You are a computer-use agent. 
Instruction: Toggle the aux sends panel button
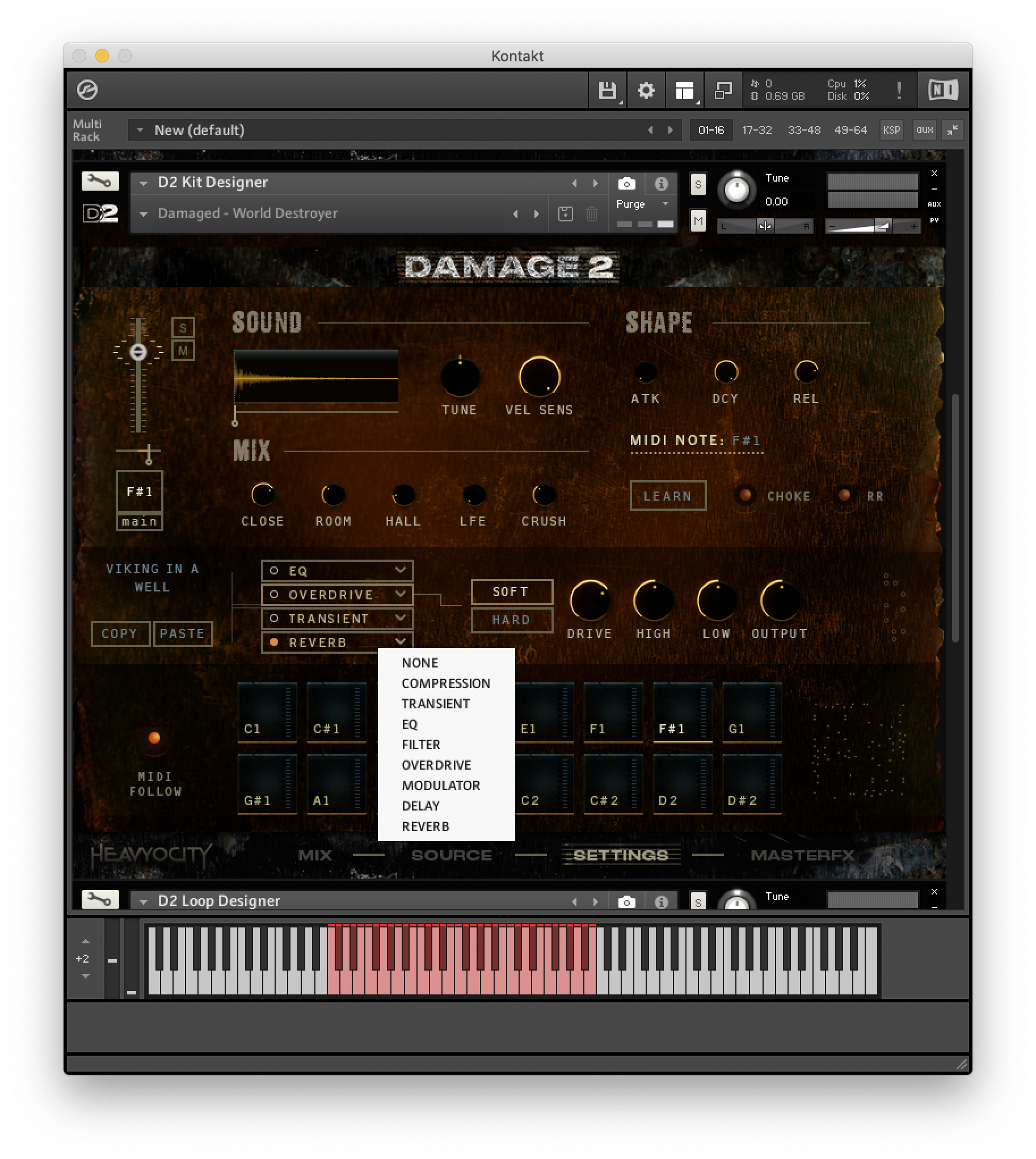(924, 131)
